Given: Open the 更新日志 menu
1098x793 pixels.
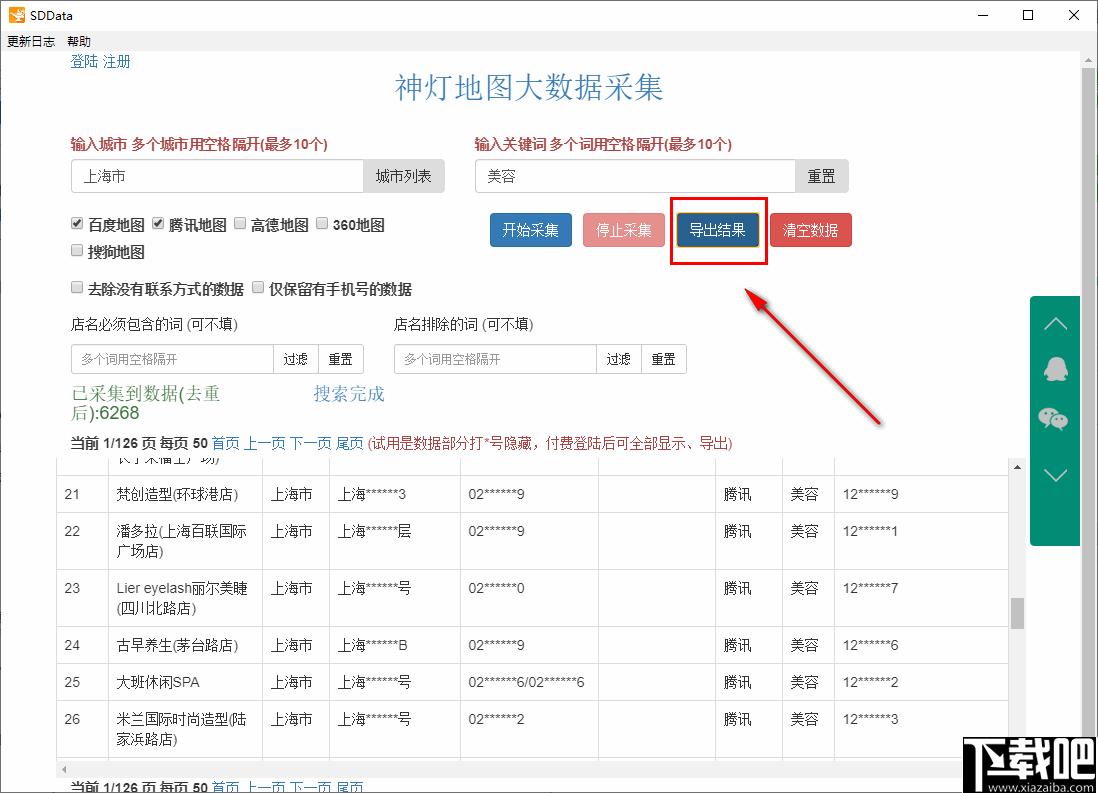Looking at the screenshot, I should click(31, 41).
